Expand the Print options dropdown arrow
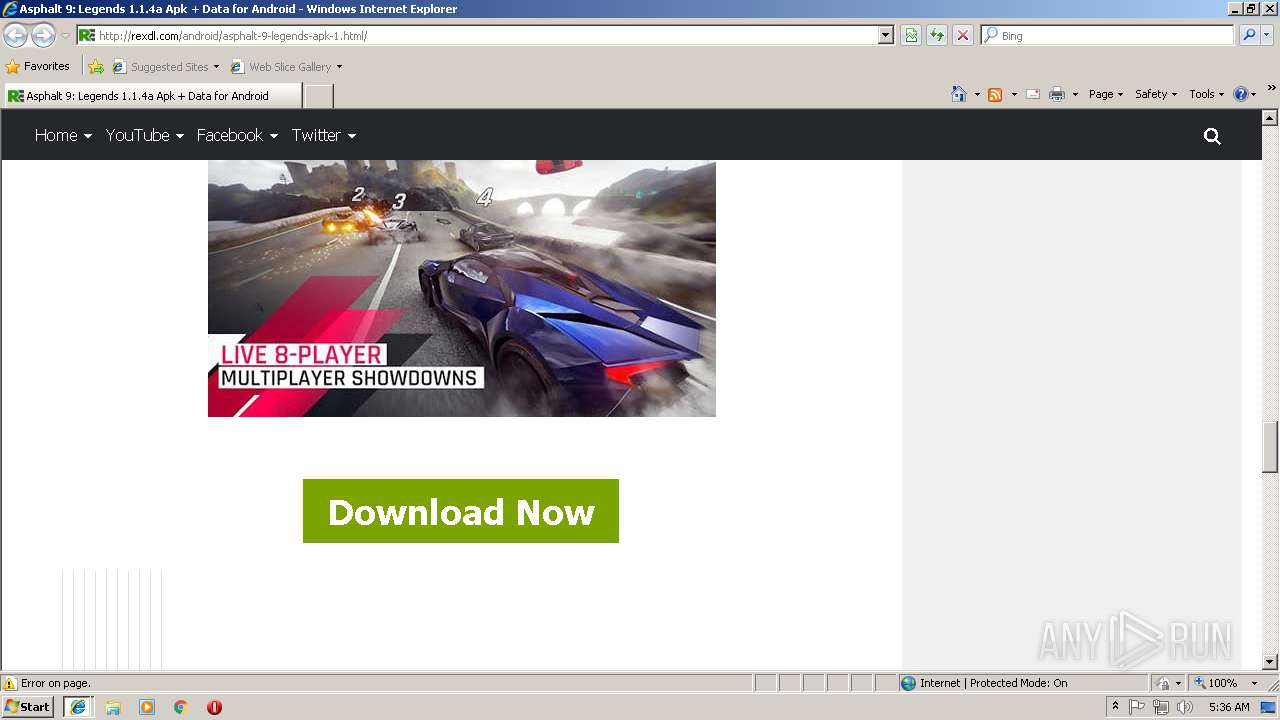 click(x=1075, y=94)
